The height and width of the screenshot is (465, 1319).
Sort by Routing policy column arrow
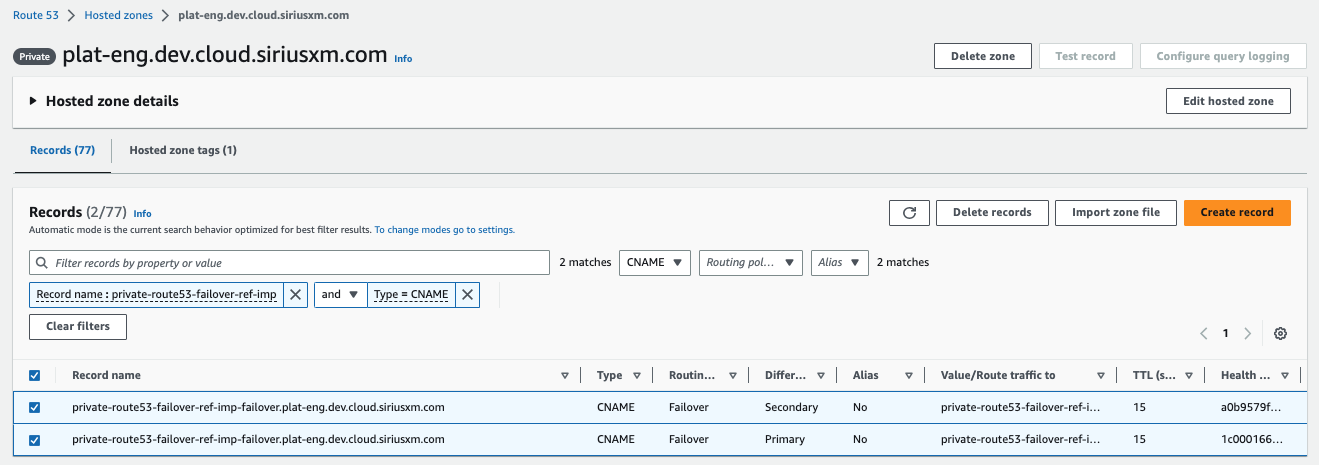[x=733, y=375]
